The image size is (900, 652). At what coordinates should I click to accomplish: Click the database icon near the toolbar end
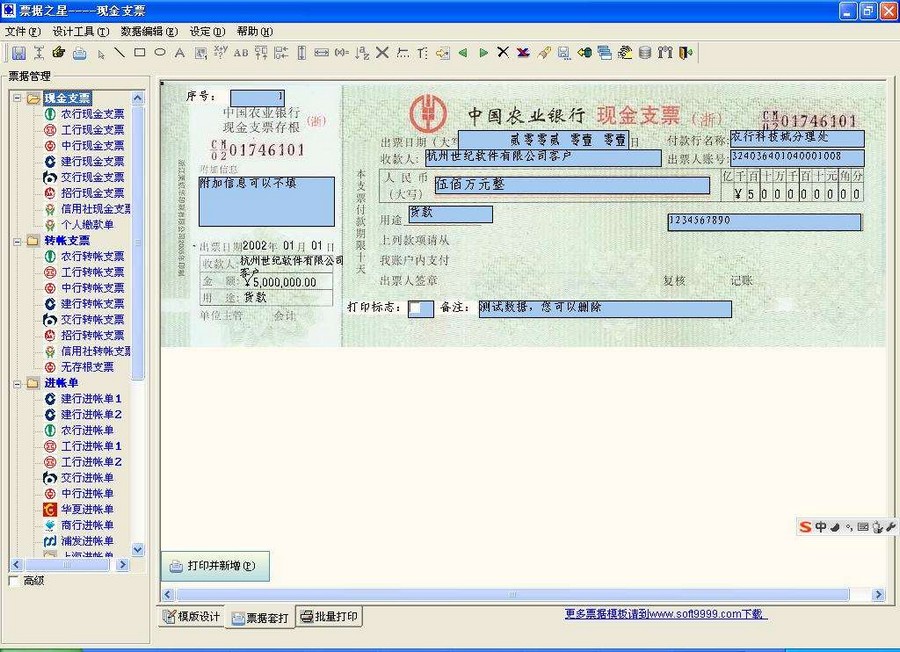644,52
